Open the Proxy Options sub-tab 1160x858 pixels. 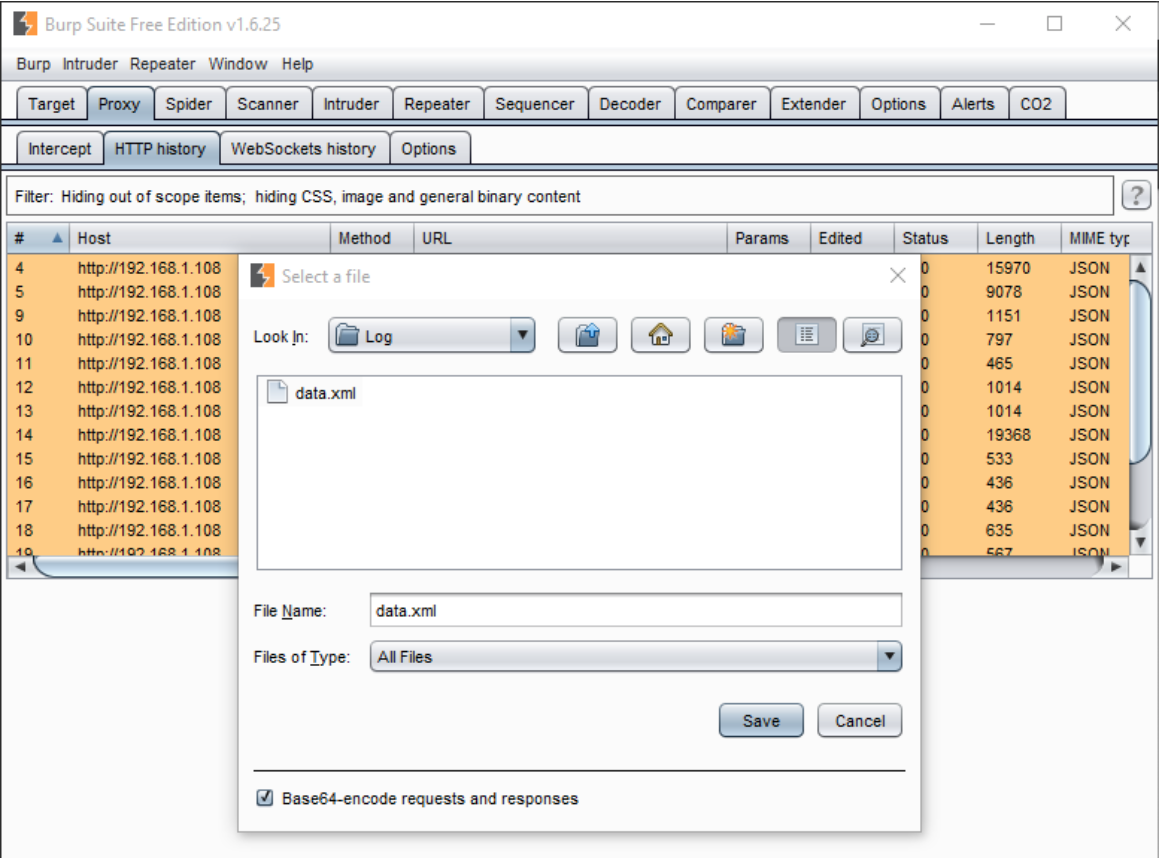[429, 149]
